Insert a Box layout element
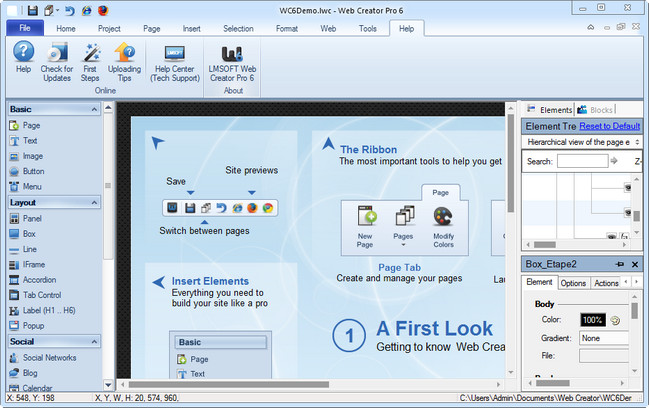 point(23,234)
